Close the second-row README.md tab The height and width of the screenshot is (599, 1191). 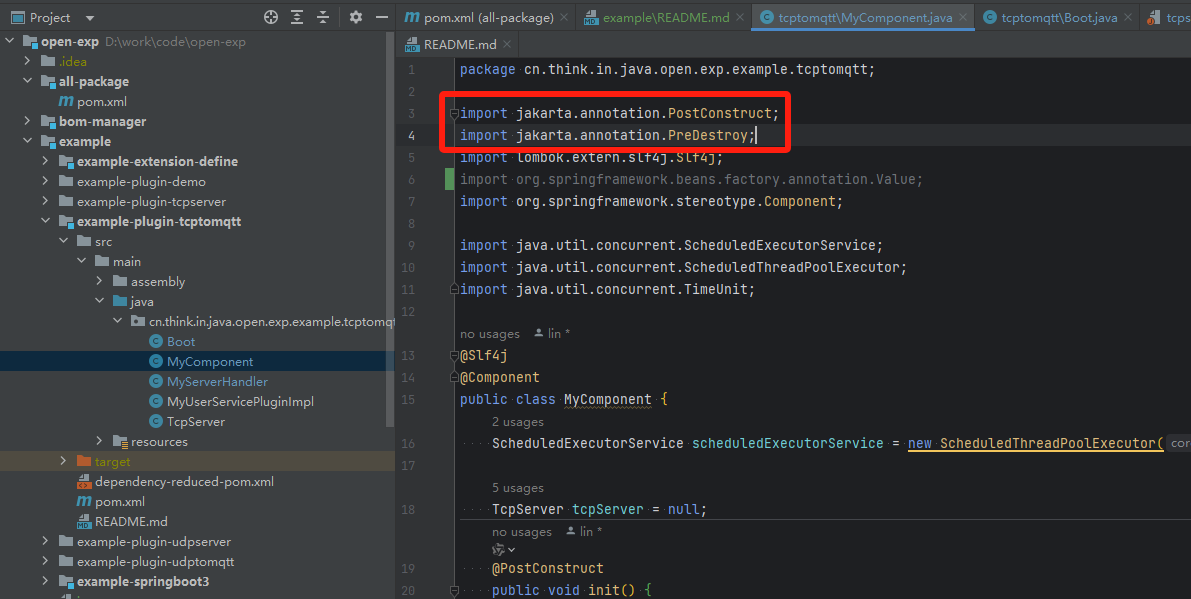(507, 45)
